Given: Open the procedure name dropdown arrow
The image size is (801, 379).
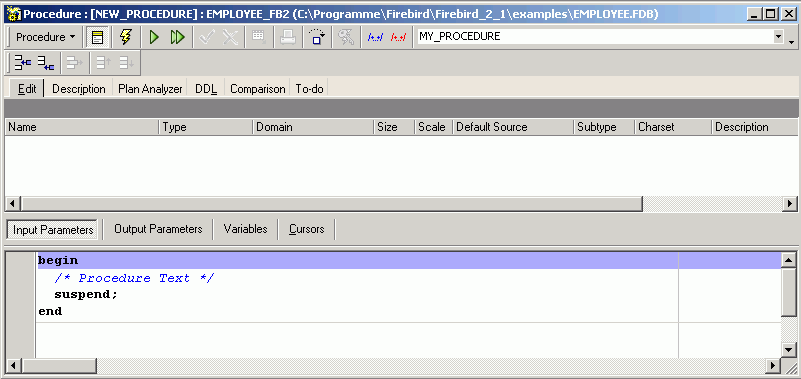Looking at the screenshot, I should click(779, 36).
